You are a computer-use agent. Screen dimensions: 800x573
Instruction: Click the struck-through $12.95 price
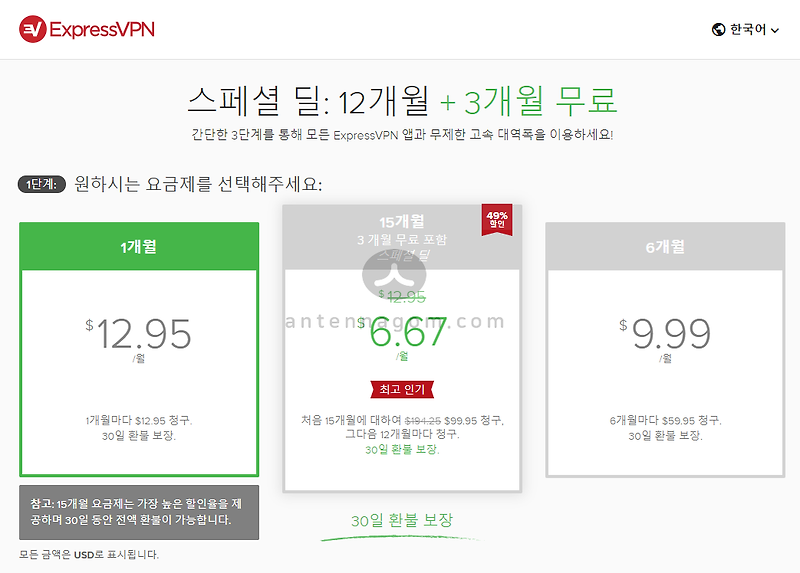point(403,296)
